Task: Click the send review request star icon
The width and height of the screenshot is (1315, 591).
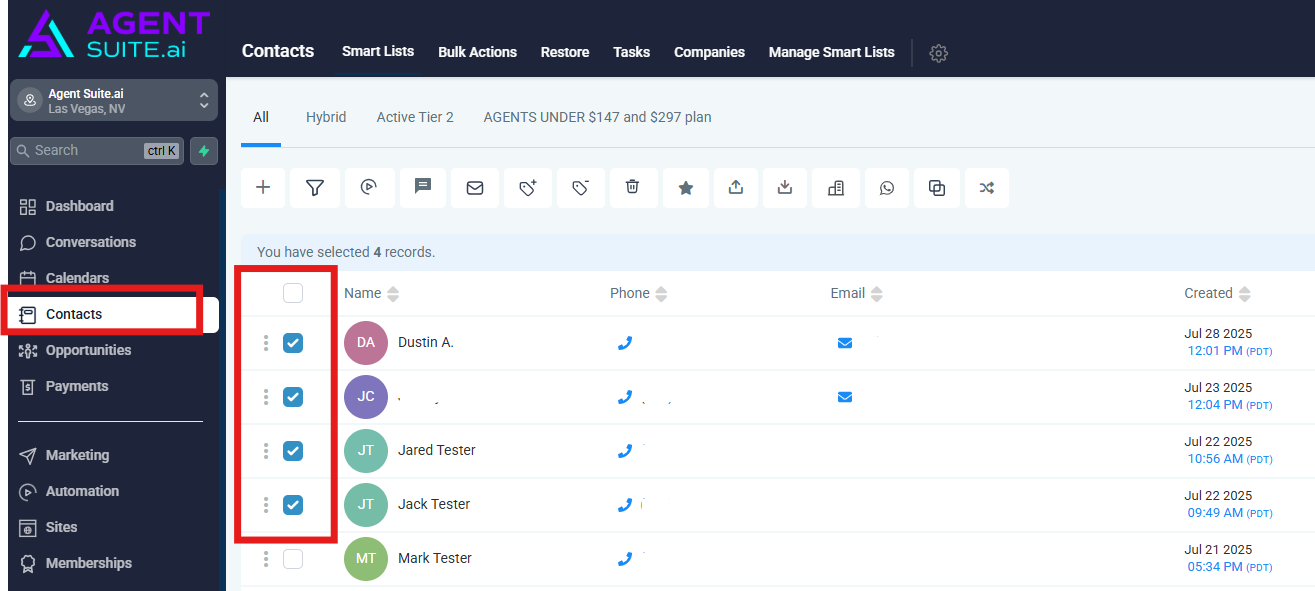Action: (x=686, y=188)
